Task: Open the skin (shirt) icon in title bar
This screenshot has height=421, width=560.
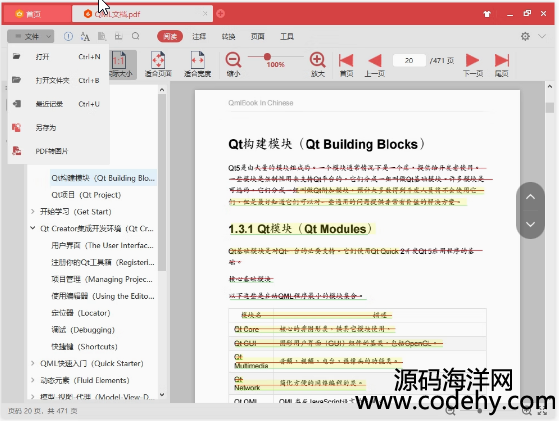Action: point(487,14)
